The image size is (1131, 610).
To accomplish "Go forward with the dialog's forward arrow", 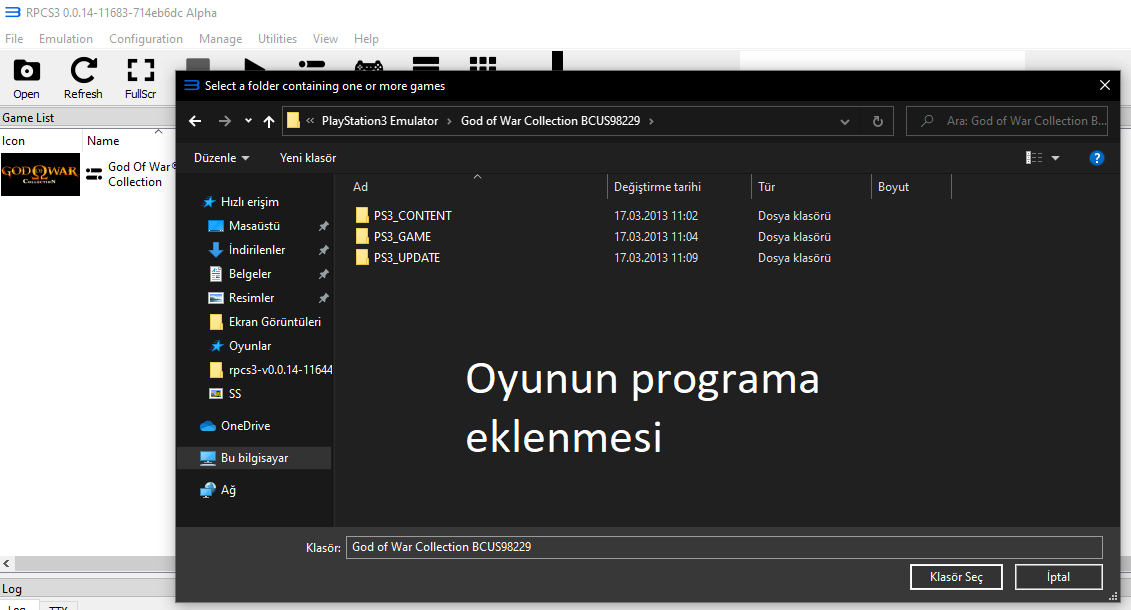I will point(224,121).
